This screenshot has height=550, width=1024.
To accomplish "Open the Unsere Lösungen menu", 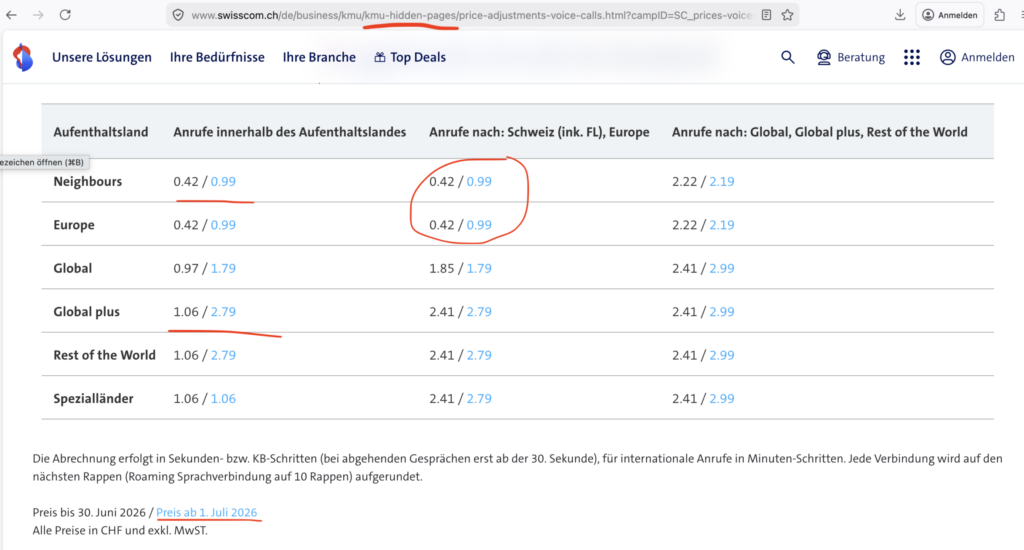I will (102, 57).
